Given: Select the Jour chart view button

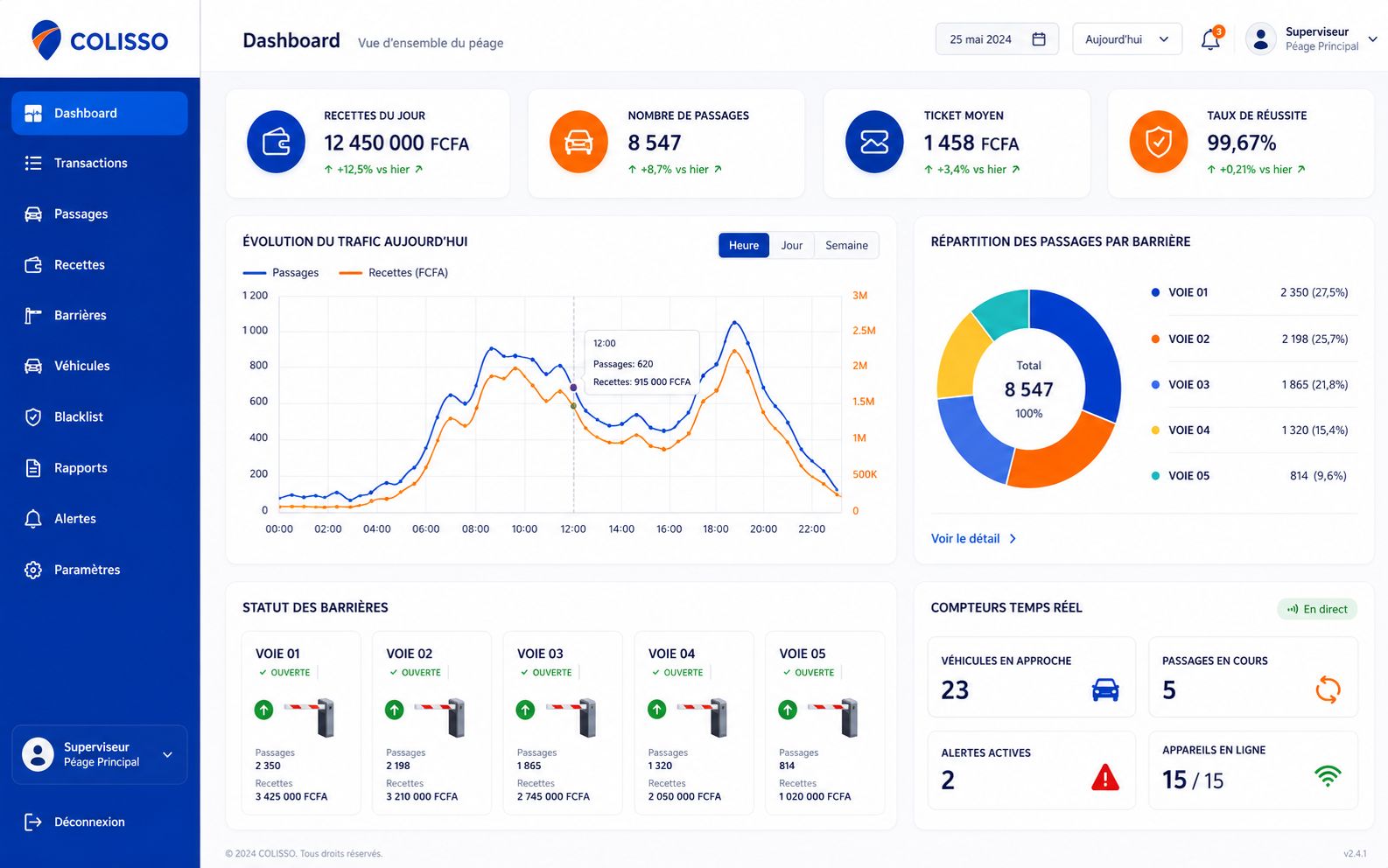Looking at the screenshot, I should 792,246.
